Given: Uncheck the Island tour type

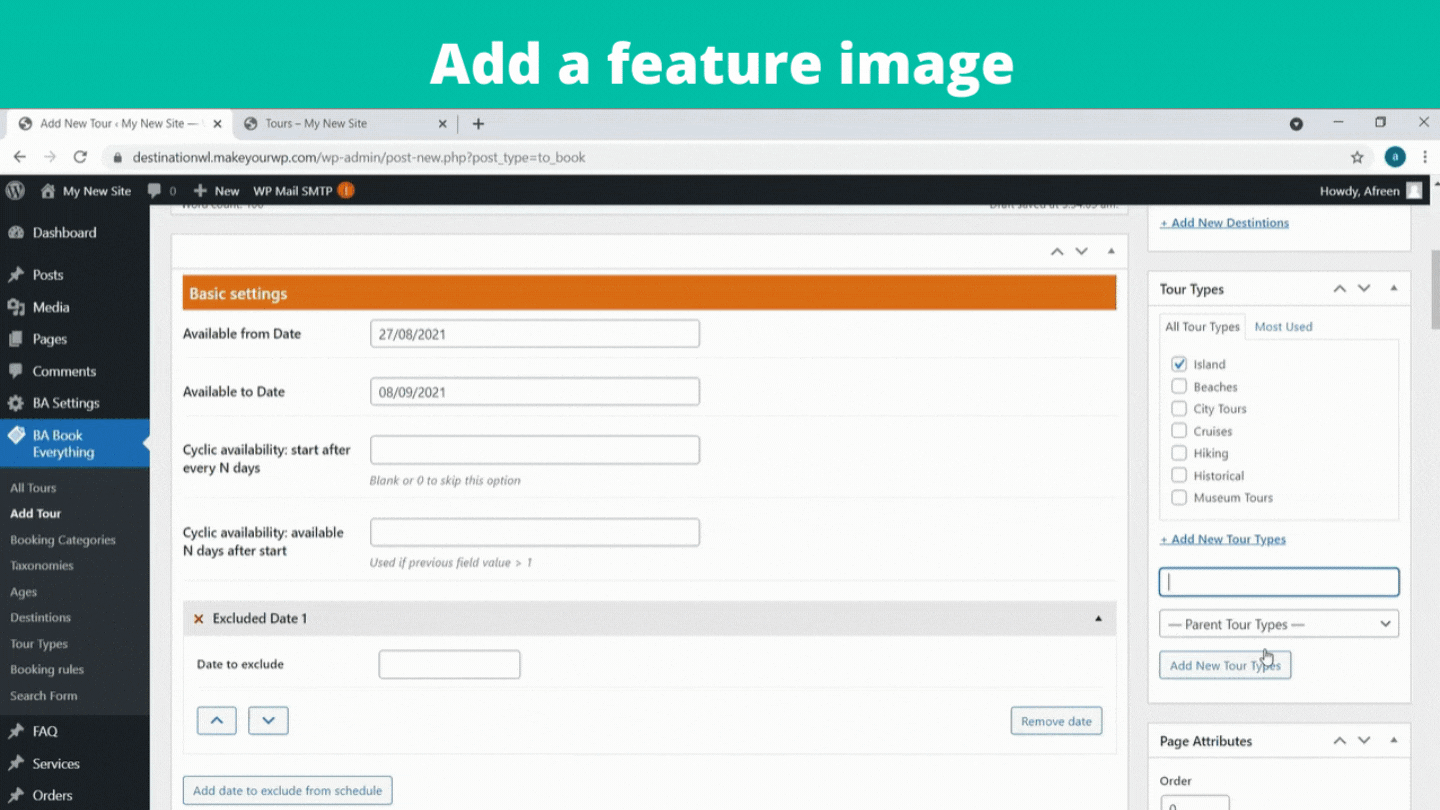Looking at the screenshot, I should point(1179,364).
